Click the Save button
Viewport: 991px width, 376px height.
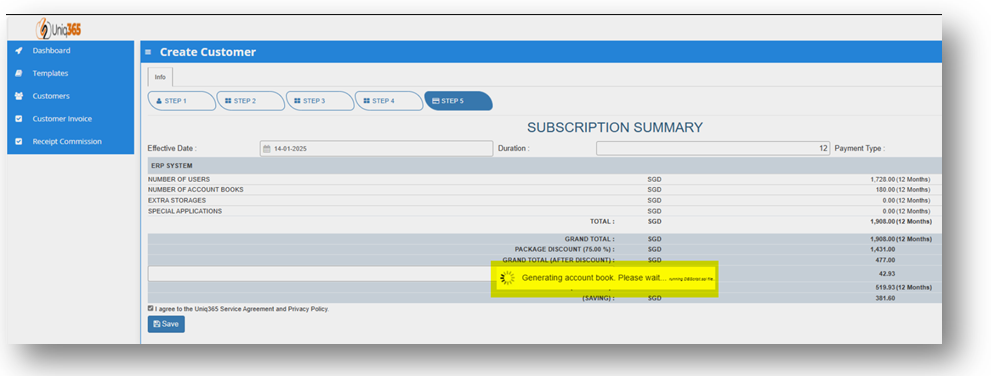tap(166, 324)
